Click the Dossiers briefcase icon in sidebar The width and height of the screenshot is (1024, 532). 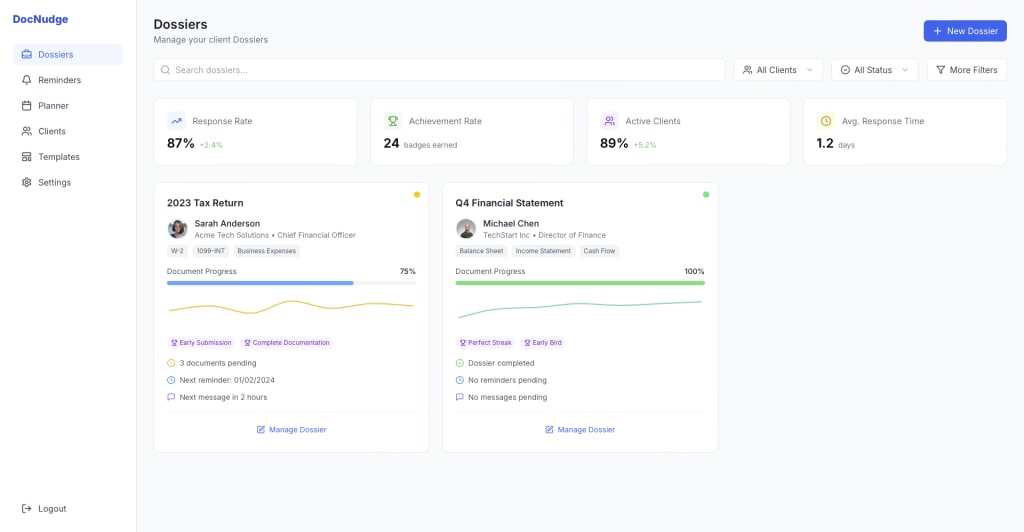[x=27, y=54]
